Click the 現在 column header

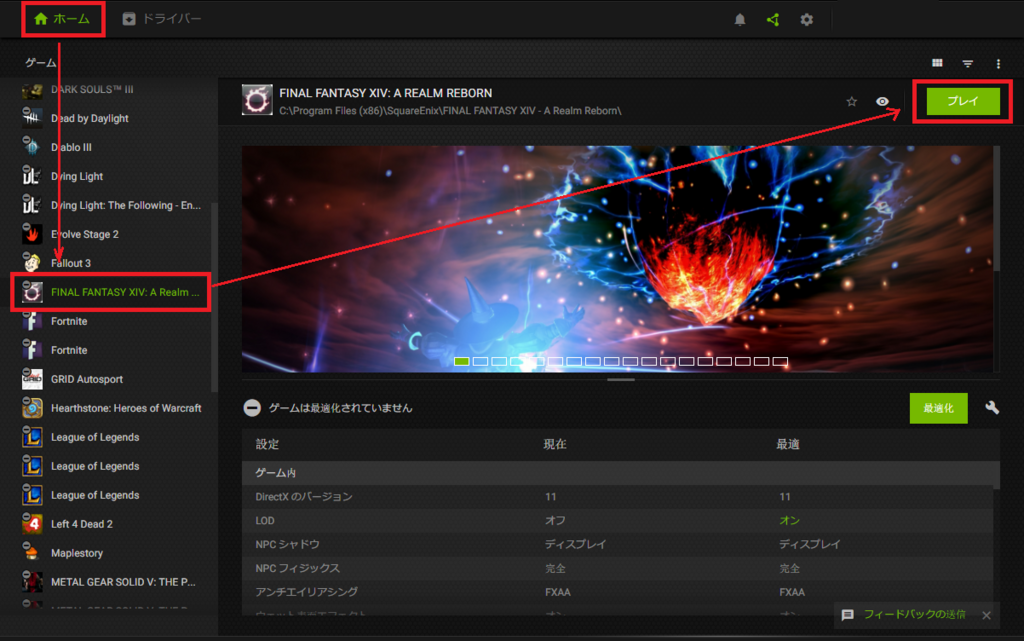click(555, 445)
